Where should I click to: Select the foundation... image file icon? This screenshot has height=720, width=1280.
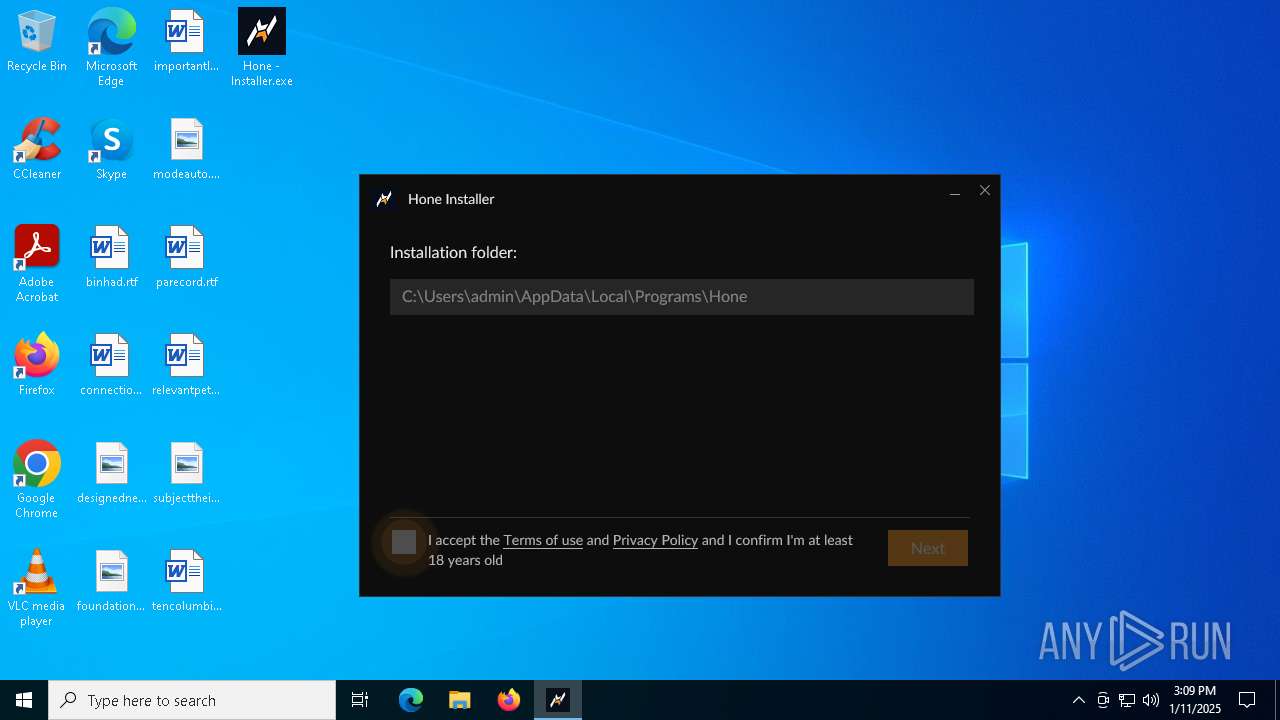click(x=111, y=582)
